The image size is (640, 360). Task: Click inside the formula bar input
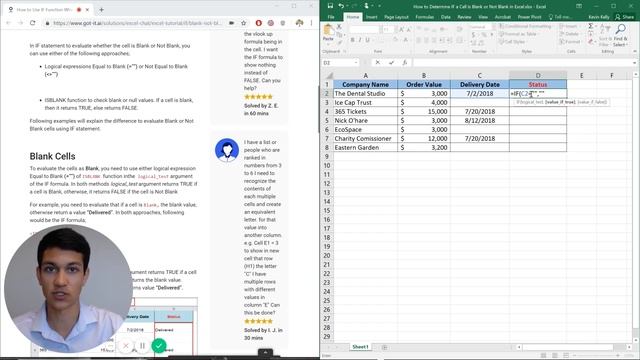tap(522, 62)
